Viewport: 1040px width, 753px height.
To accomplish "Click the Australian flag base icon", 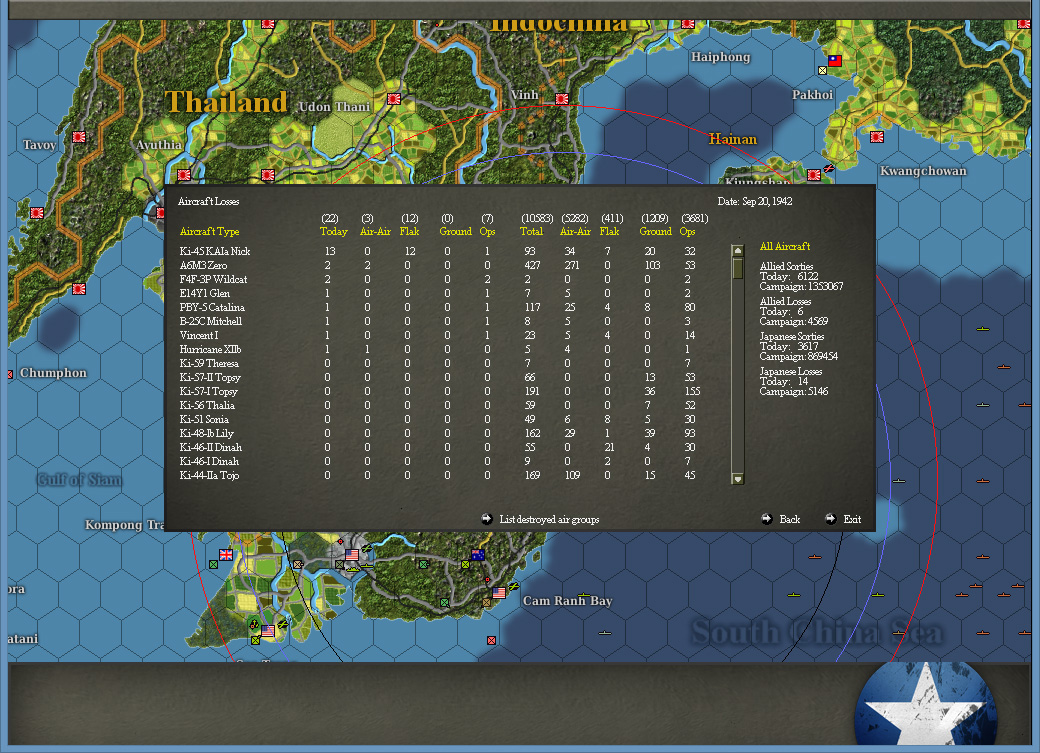I will (x=478, y=555).
